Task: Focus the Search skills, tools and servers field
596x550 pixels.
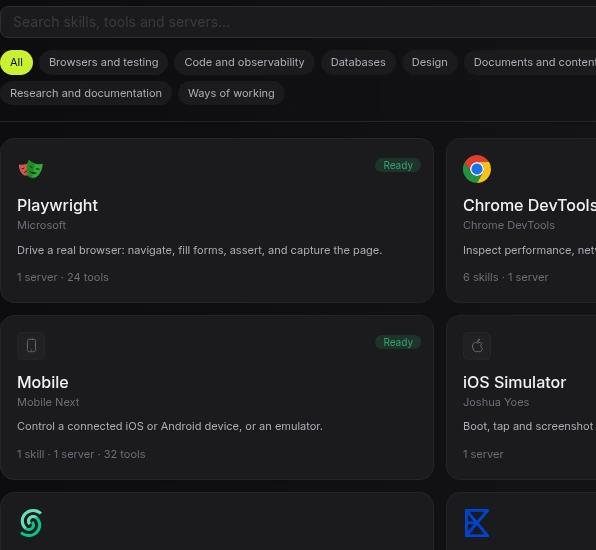Action: click(x=298, y=22)
